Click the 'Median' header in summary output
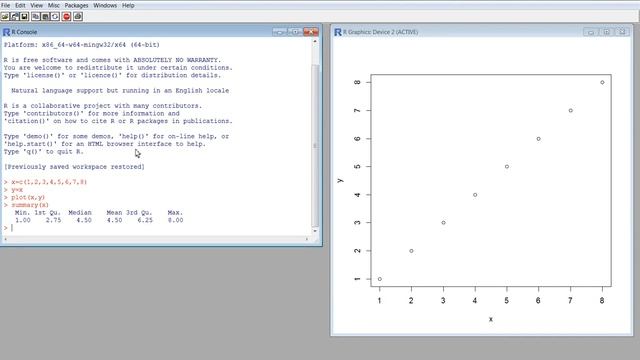This screenshot has height=360, width=640. pyautogui.click(x=80, y=213)
